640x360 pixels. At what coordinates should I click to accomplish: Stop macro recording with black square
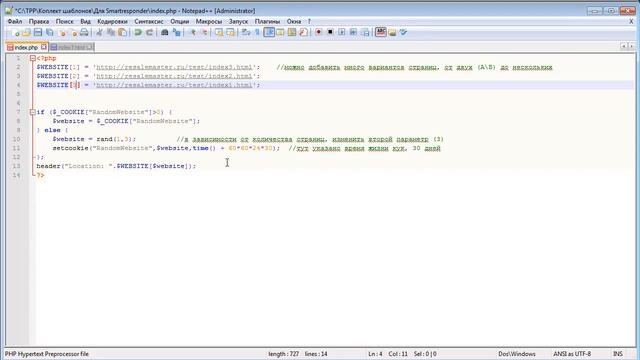[330, 32]
